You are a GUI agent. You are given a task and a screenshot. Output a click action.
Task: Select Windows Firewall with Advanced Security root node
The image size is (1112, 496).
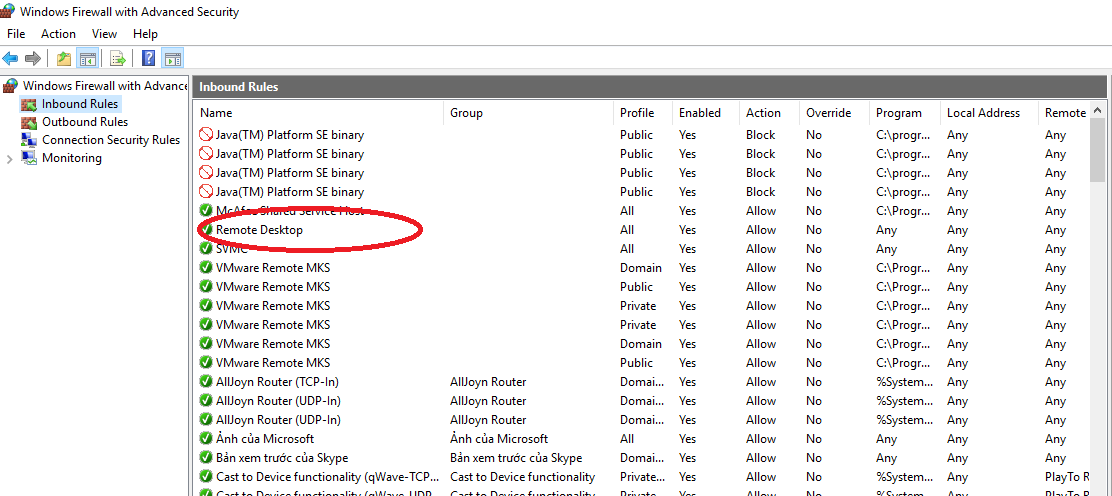105,85
